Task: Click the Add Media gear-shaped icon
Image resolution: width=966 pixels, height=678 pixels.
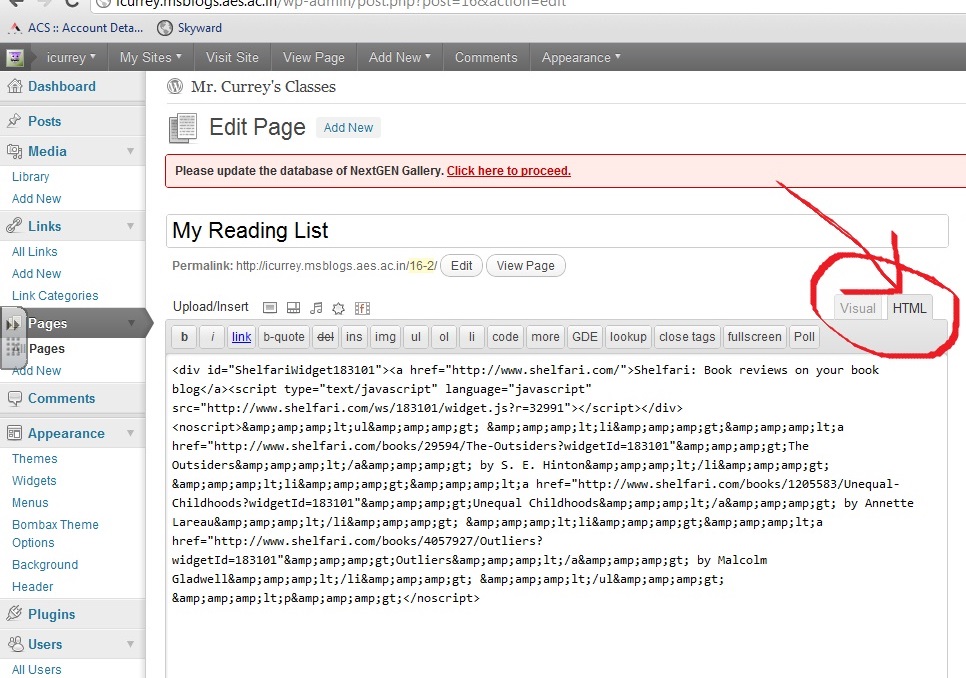Action: tap(338, 308)
